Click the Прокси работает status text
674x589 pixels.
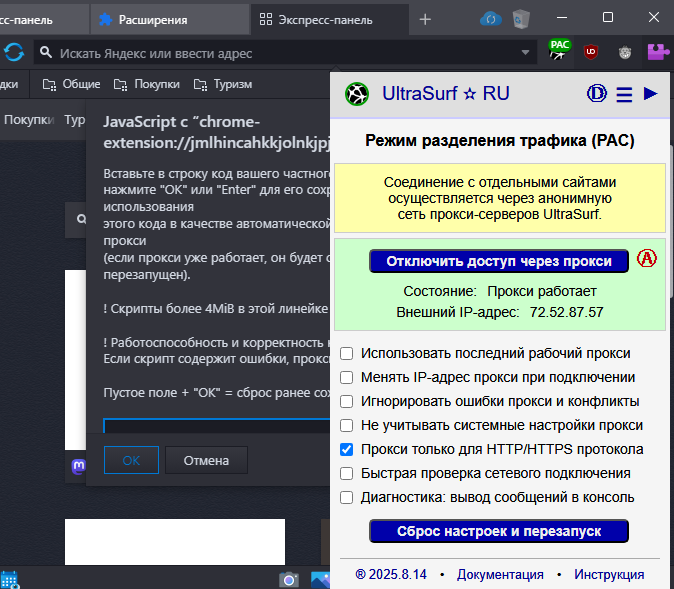tap(542, 291)
